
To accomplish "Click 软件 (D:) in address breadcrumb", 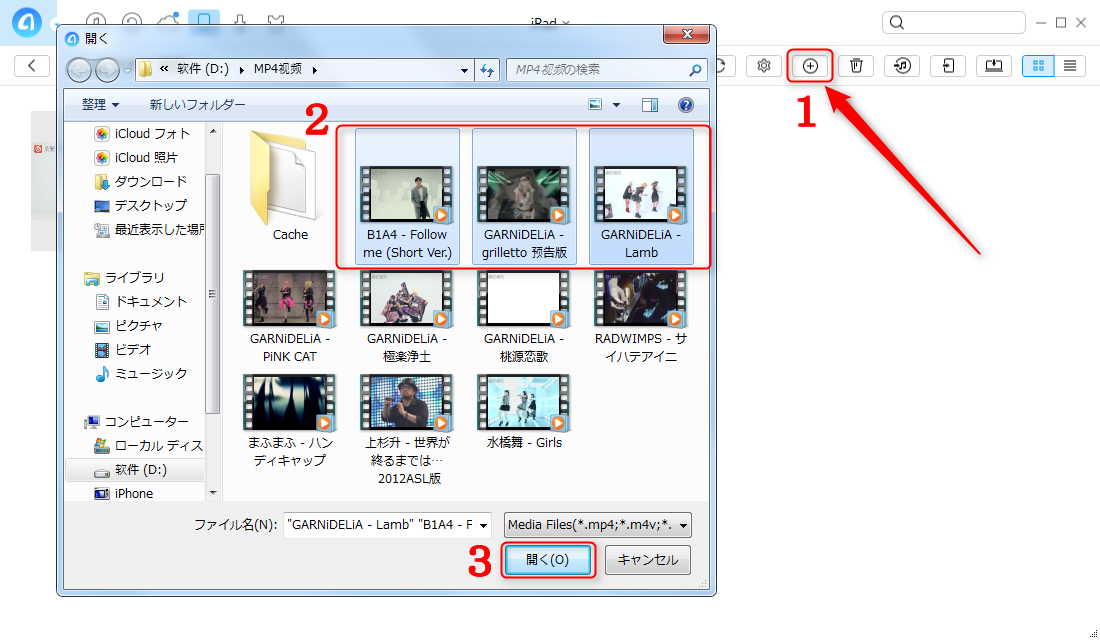I will (203, 69).
